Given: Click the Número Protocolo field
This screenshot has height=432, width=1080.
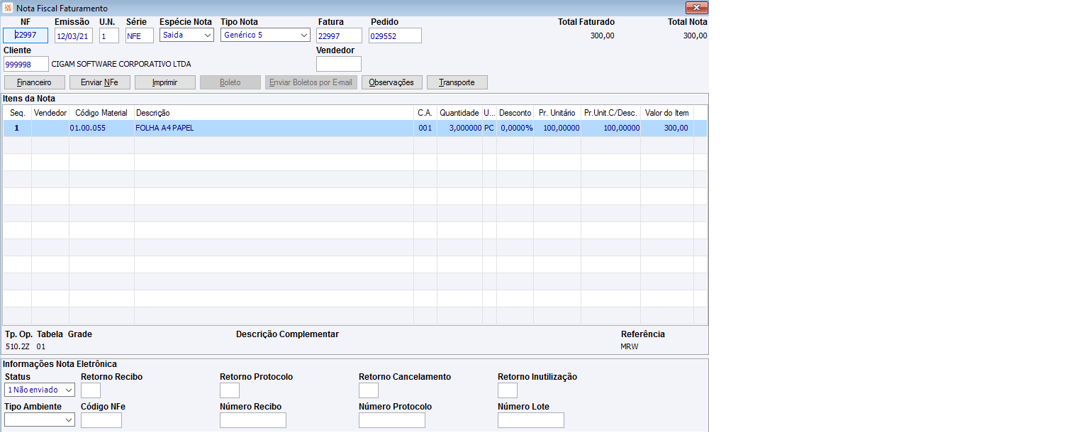Looking at the screenshot, I should pyautogui.click(x=392, y=420).
